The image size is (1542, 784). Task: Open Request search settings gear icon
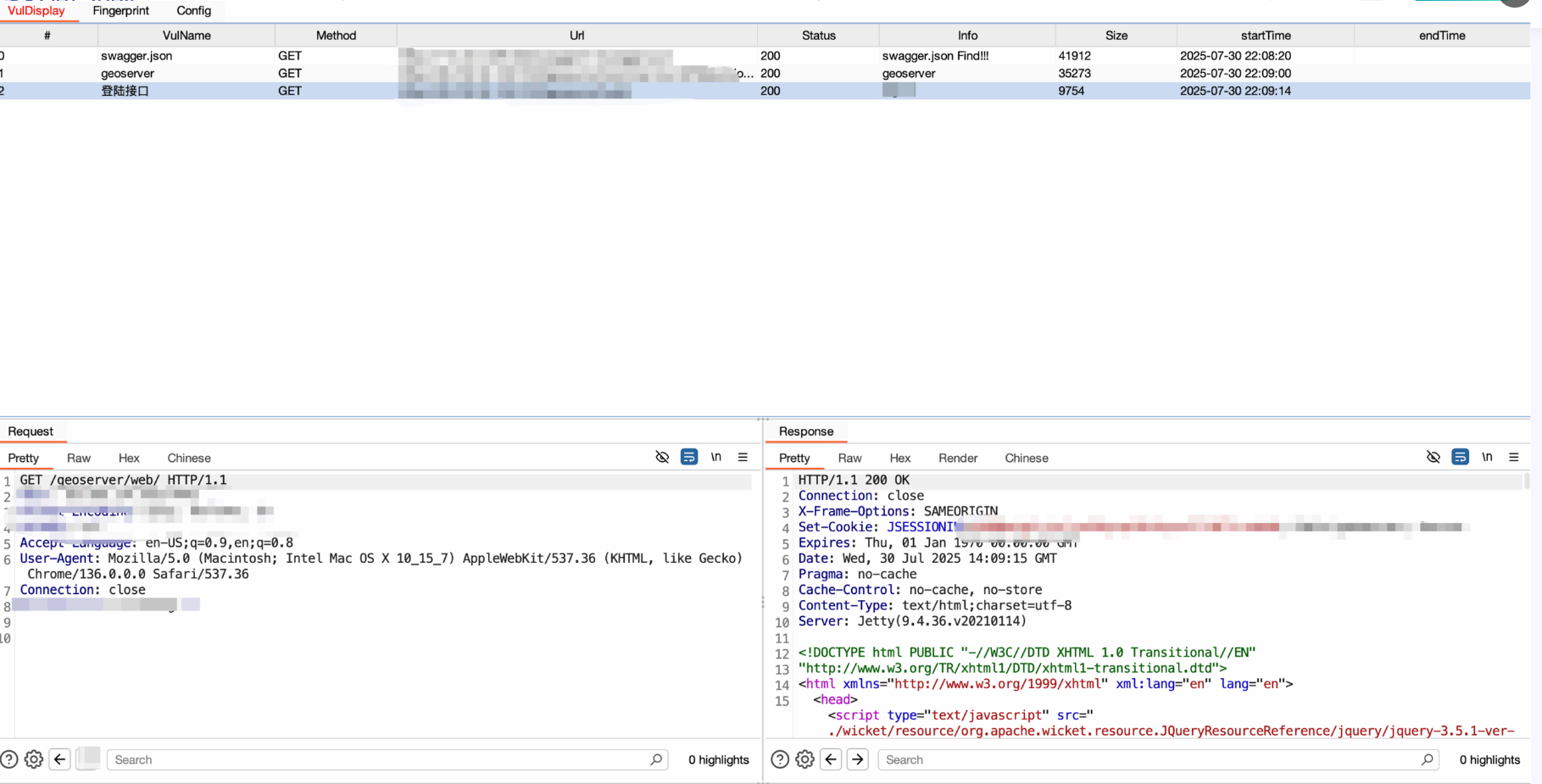tap(34, 759)
